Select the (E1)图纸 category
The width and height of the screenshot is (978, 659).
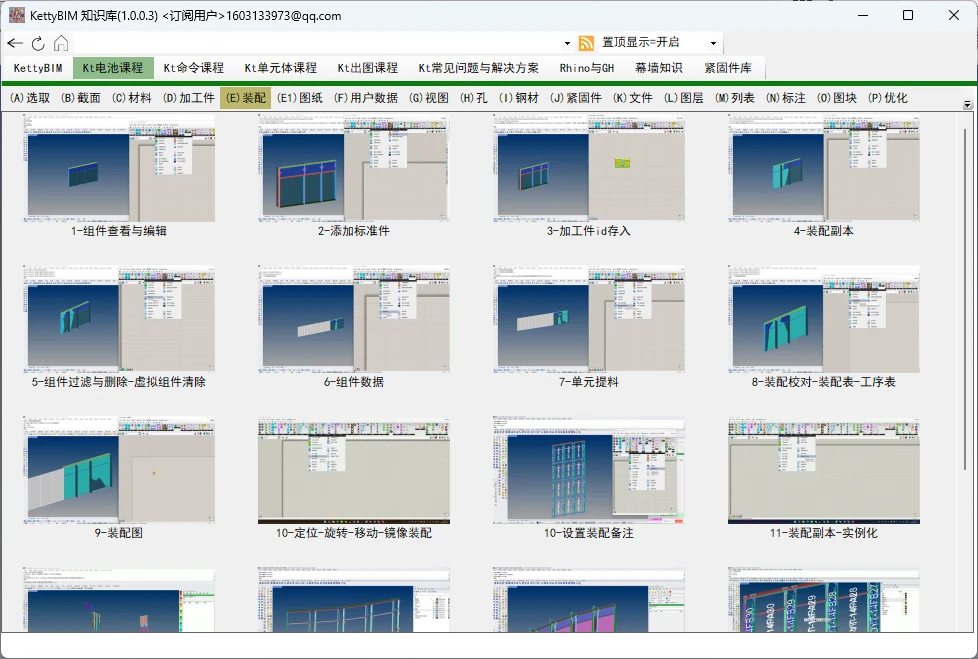click(299, 98)
